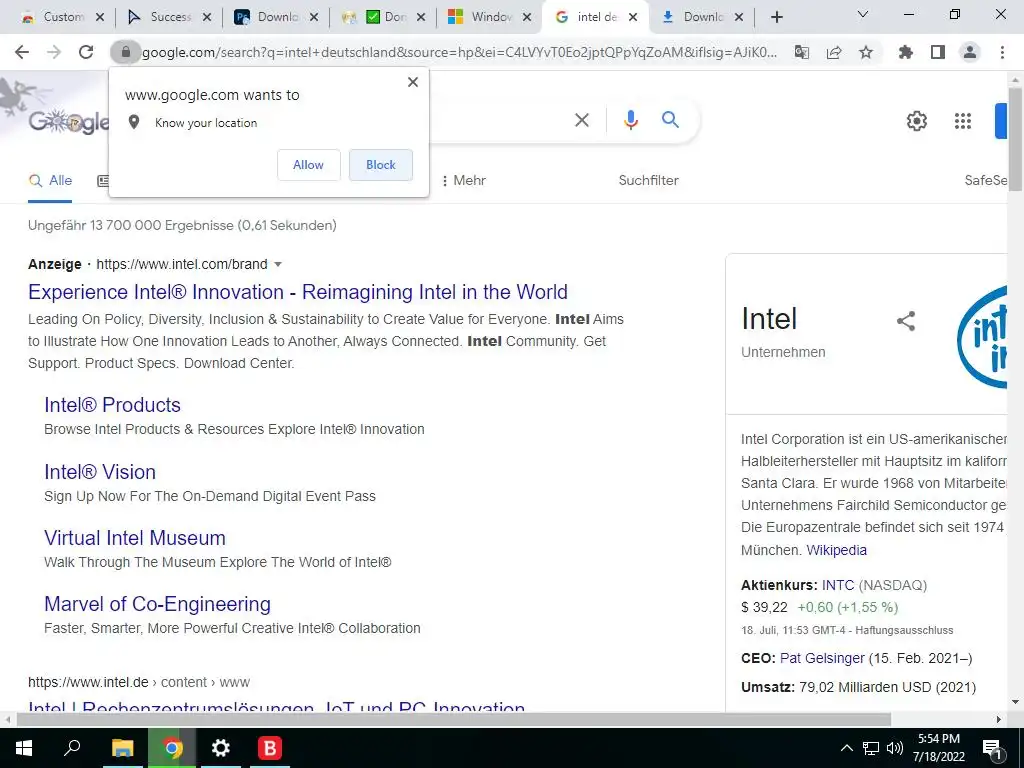This screenshot has height=768, width=1024.
Task: Block location access
Action: point(381,165)
